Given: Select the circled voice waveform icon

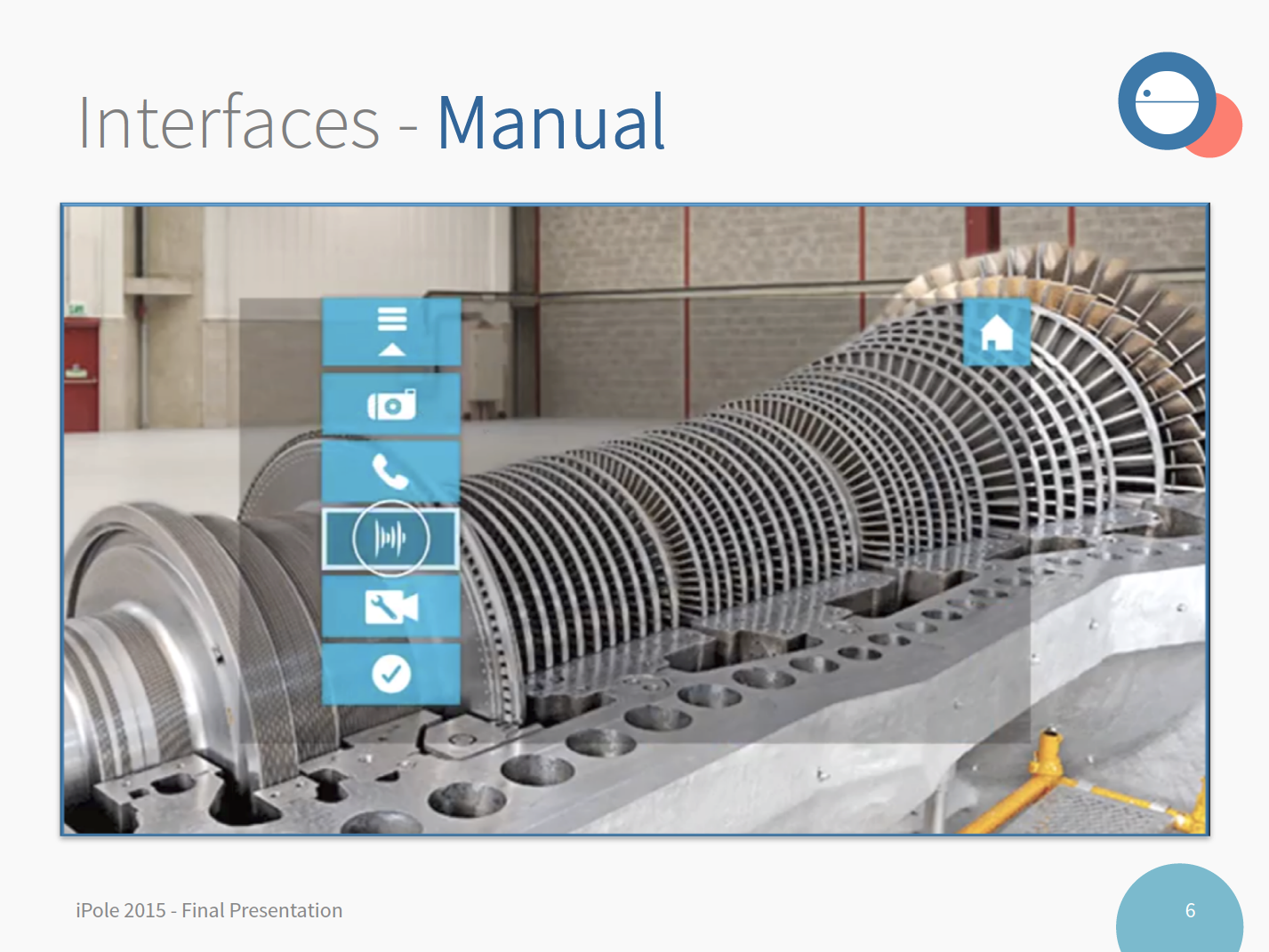Looking at the screenshot, I should (391, 538).
